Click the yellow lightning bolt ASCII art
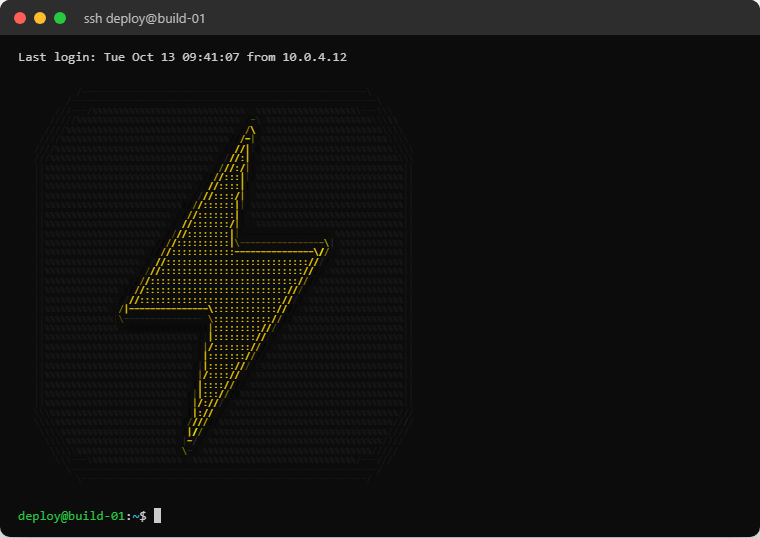Viewport: 760px width, 538px height. click(x=224, y=286)
